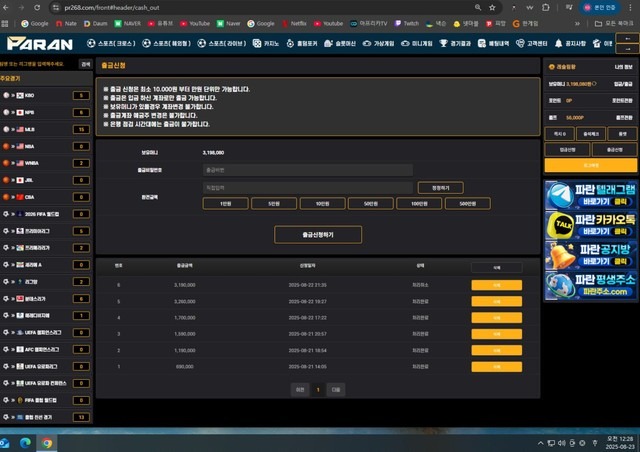Open the 카지노 dice icon menu
Screen dimensions: 640x452
click(x=257, y=43)
